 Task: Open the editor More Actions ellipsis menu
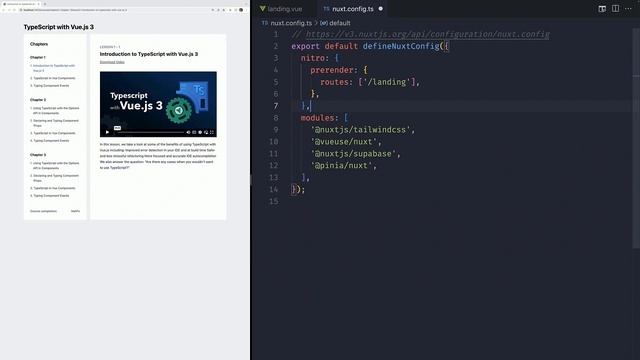[x=628, y=9]
